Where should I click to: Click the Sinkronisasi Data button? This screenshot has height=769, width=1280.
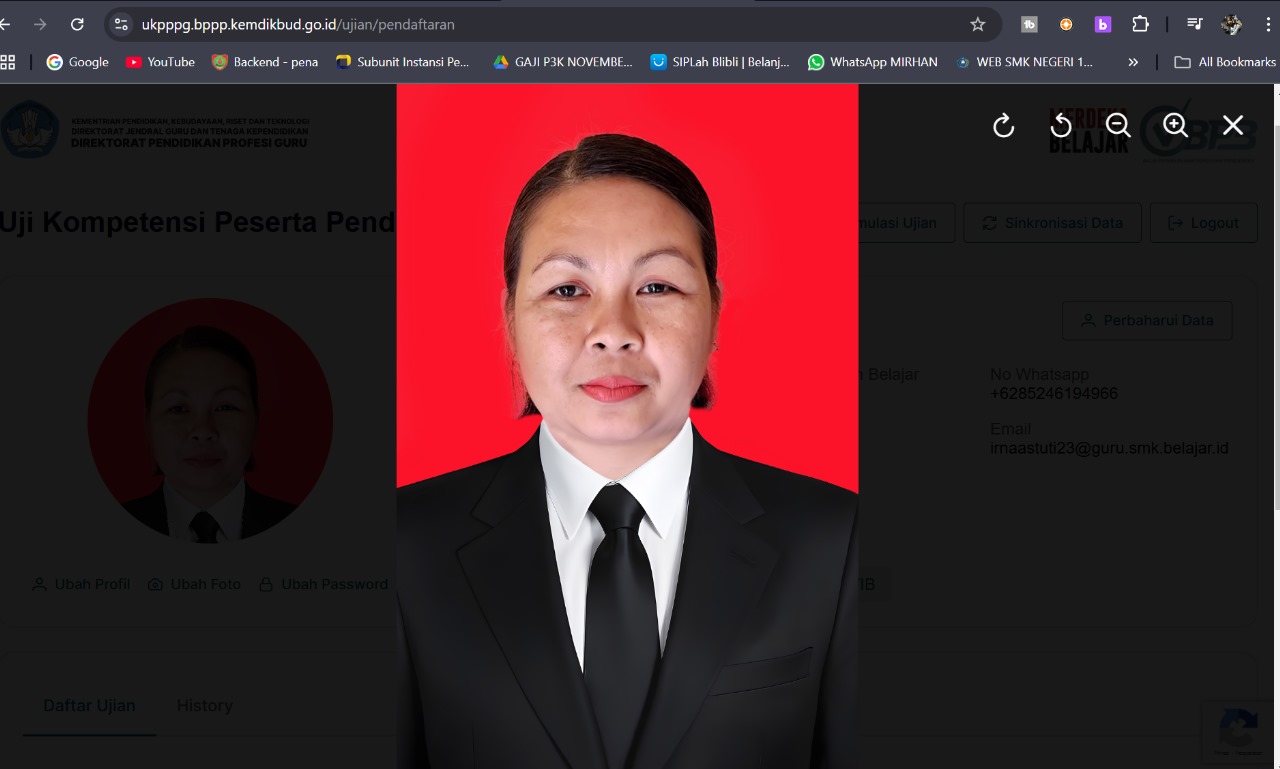1052,223
